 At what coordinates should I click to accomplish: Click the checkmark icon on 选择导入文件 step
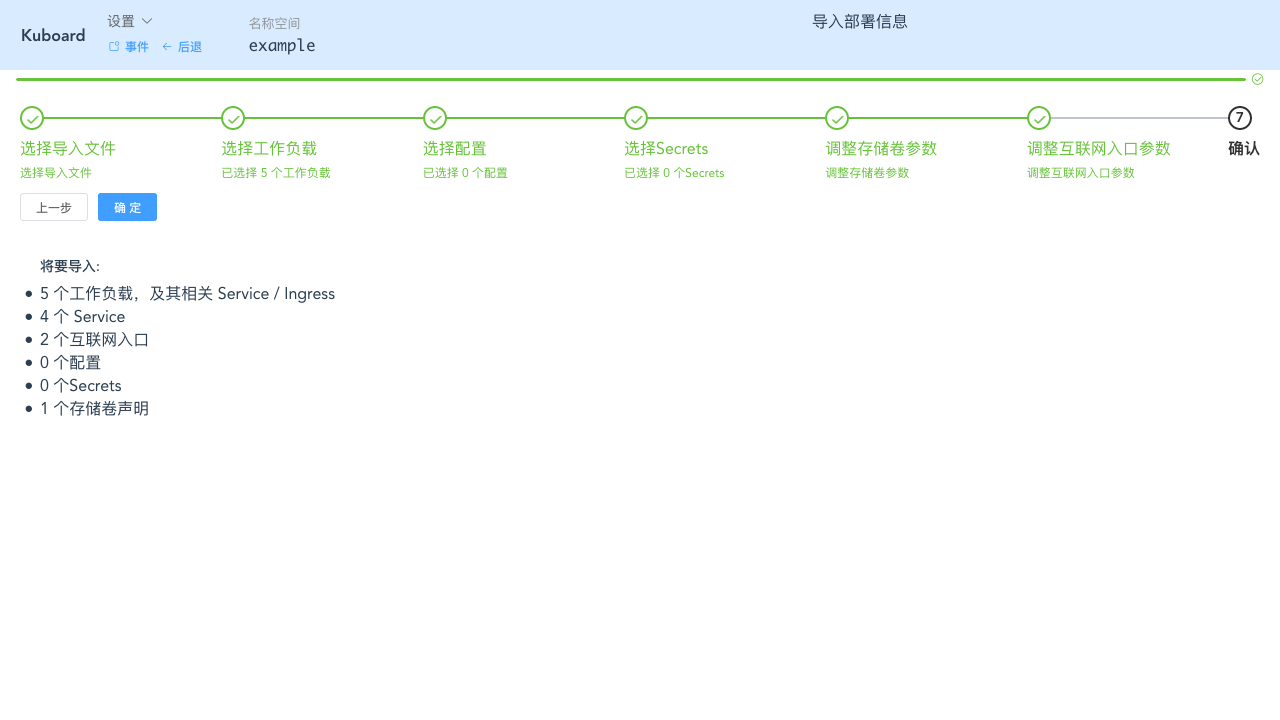31,118
